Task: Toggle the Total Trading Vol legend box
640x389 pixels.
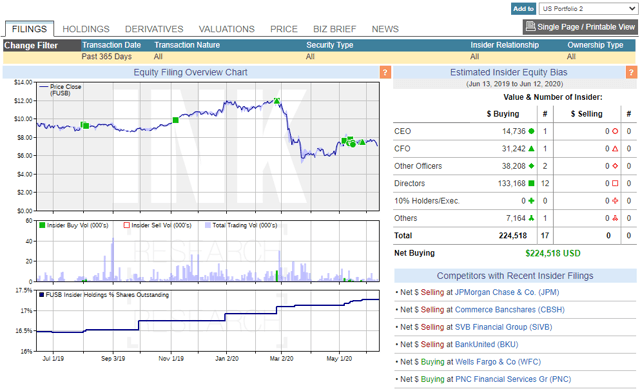Action: (208, 225)
